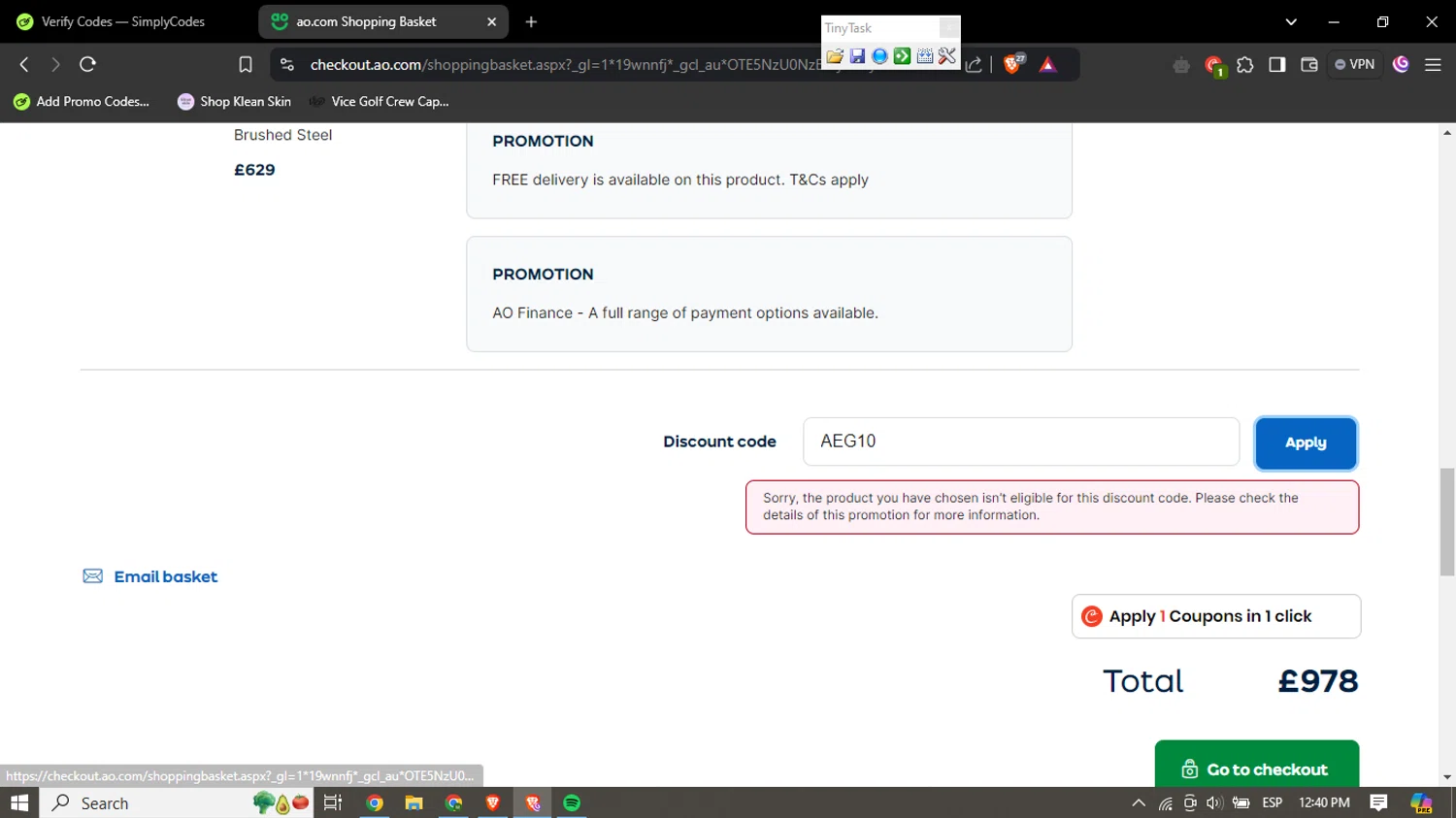Viewport: 1456px width, 818px height.
Task: Open Task View on the taskbar
Action: point(333,802)
